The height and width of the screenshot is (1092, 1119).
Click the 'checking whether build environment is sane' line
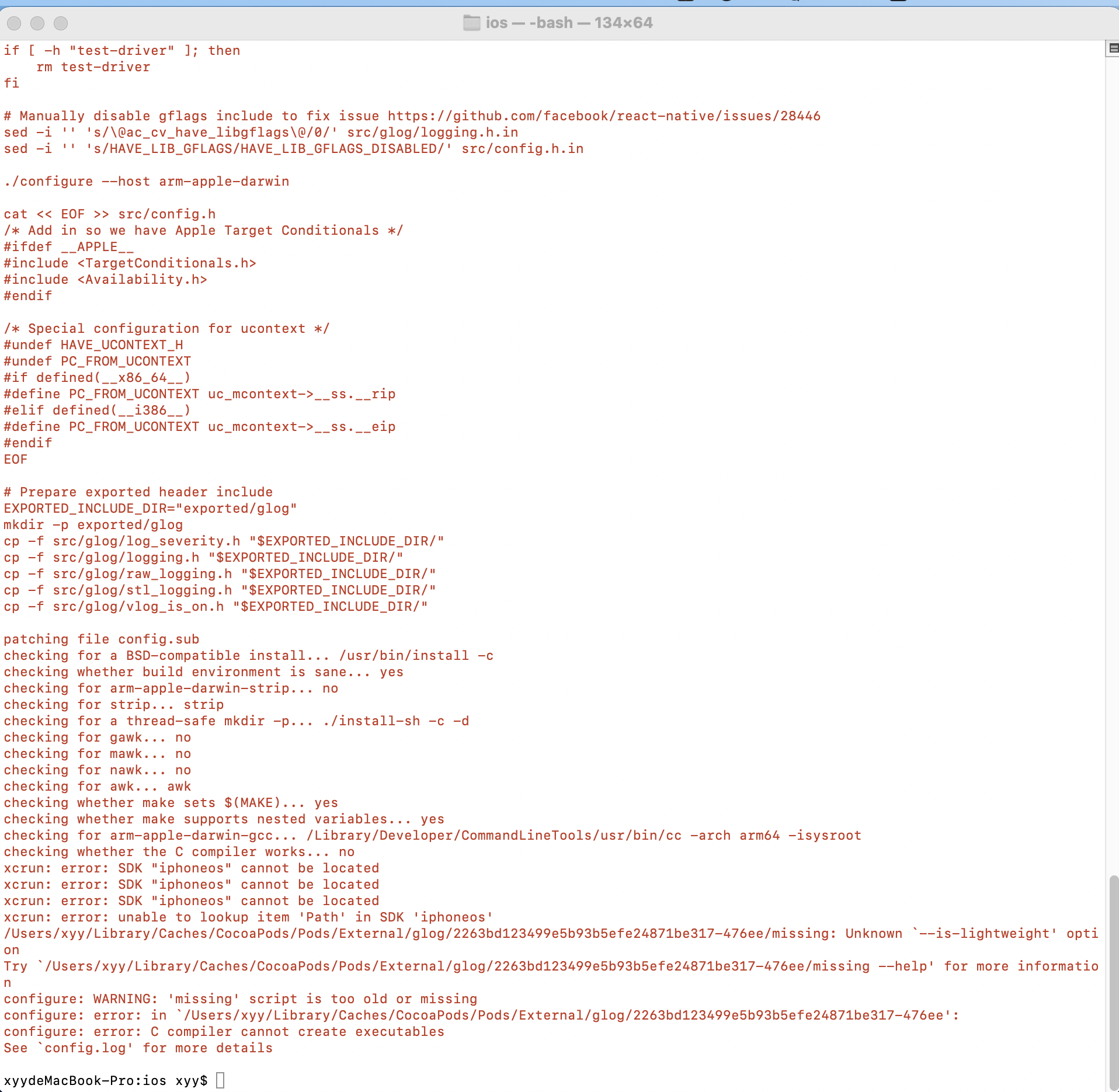204,672
